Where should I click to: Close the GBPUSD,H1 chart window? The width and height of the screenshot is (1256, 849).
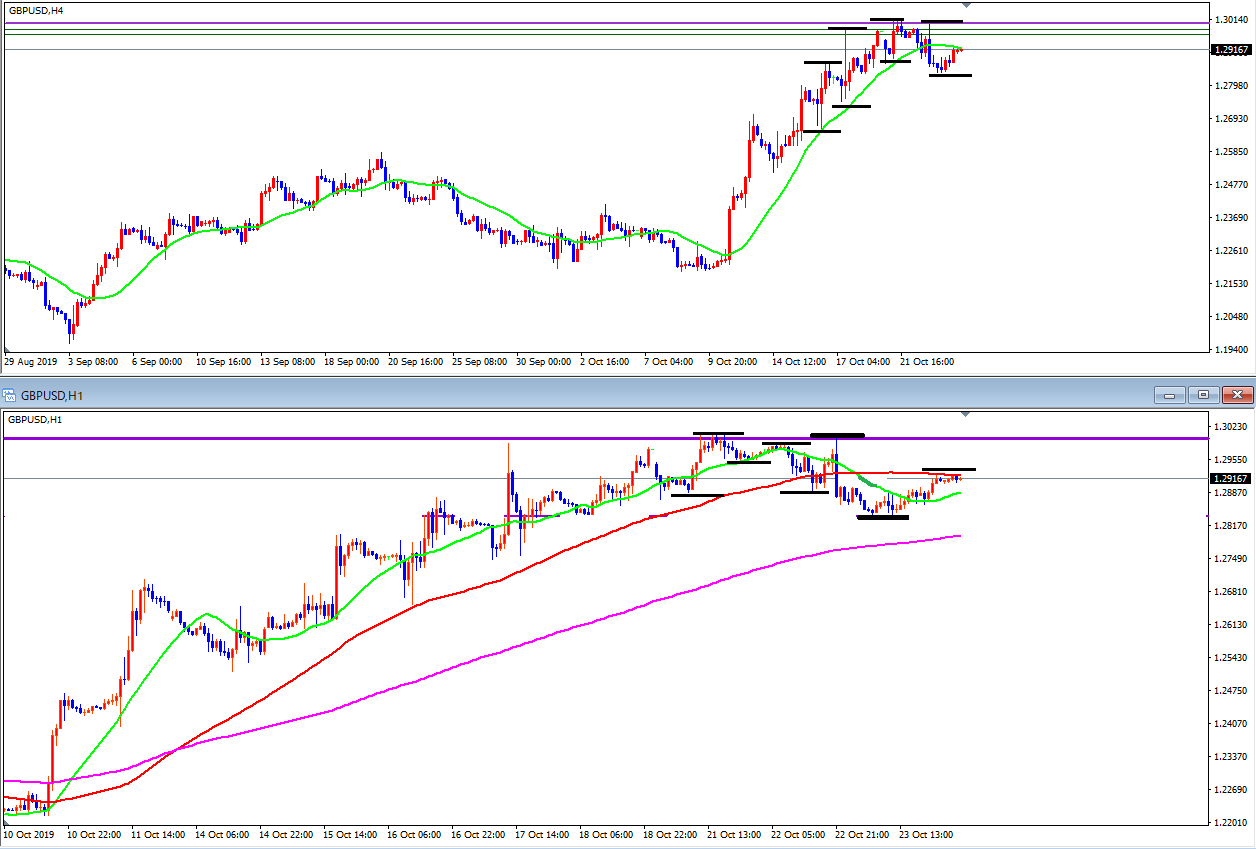(x=1237, y=395)
